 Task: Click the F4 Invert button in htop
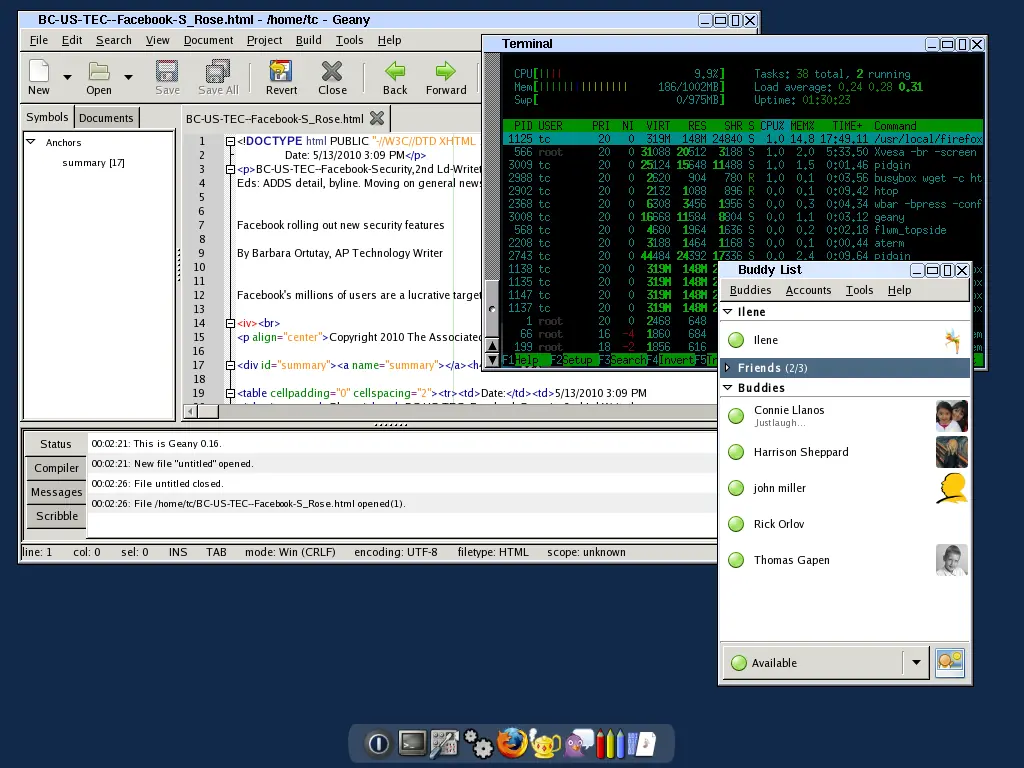pyautogui.click(x=671, y=360)
